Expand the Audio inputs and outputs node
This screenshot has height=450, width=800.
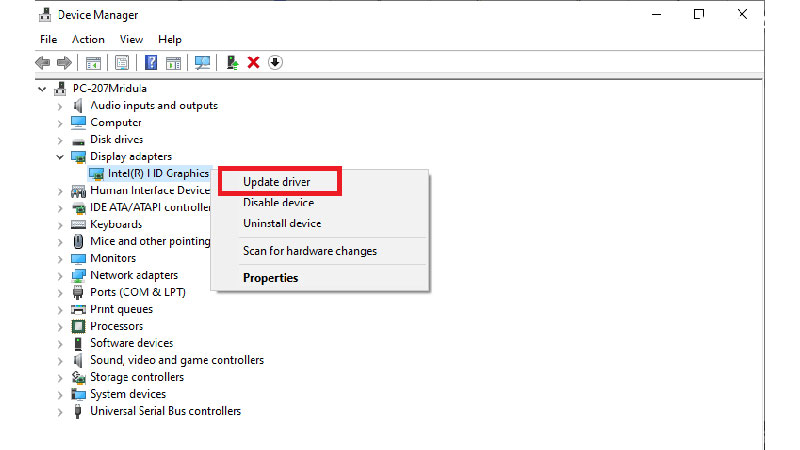pyautogui.click(x=60, y=106)
